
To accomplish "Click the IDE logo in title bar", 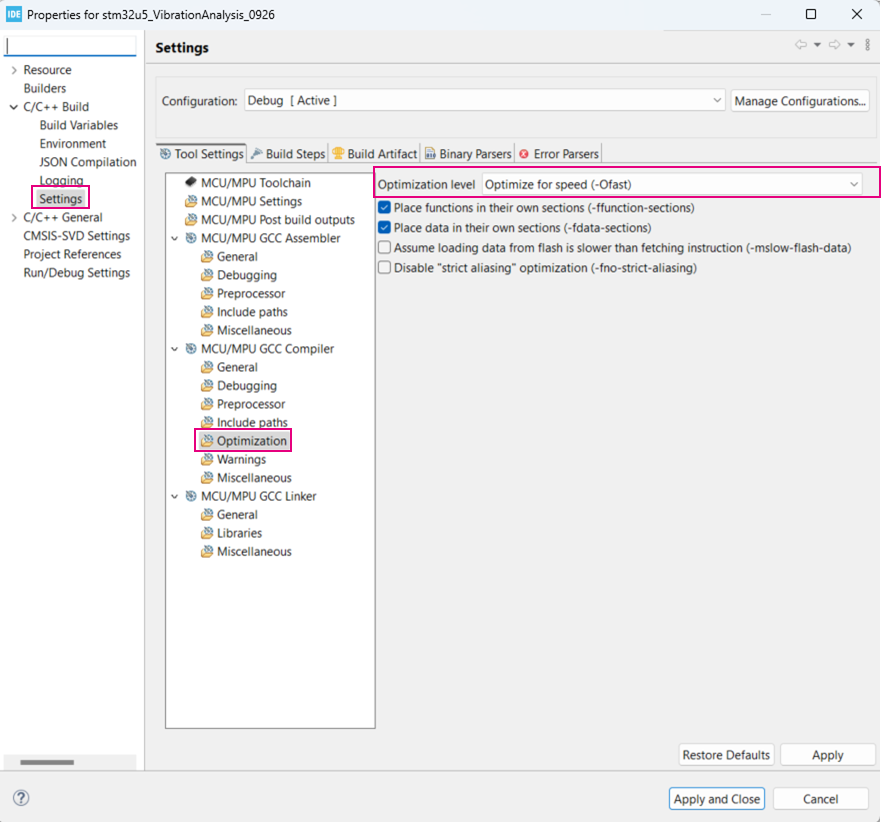I will (x=13, y=14).
